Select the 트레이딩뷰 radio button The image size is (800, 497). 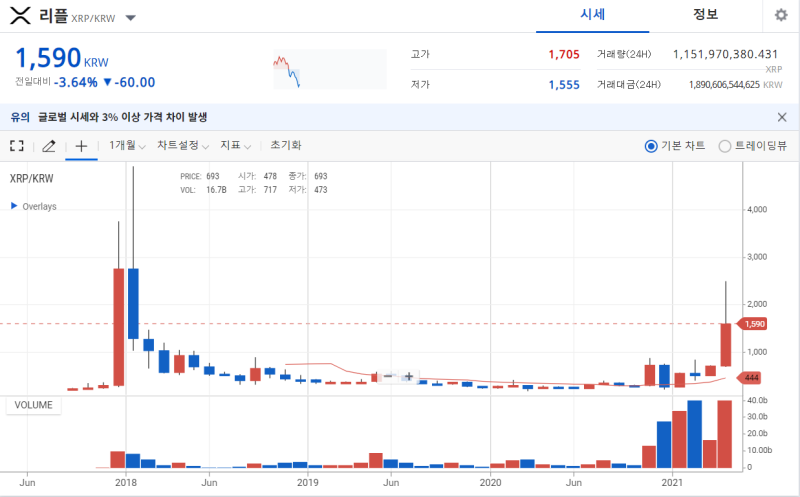coord(724,146)
